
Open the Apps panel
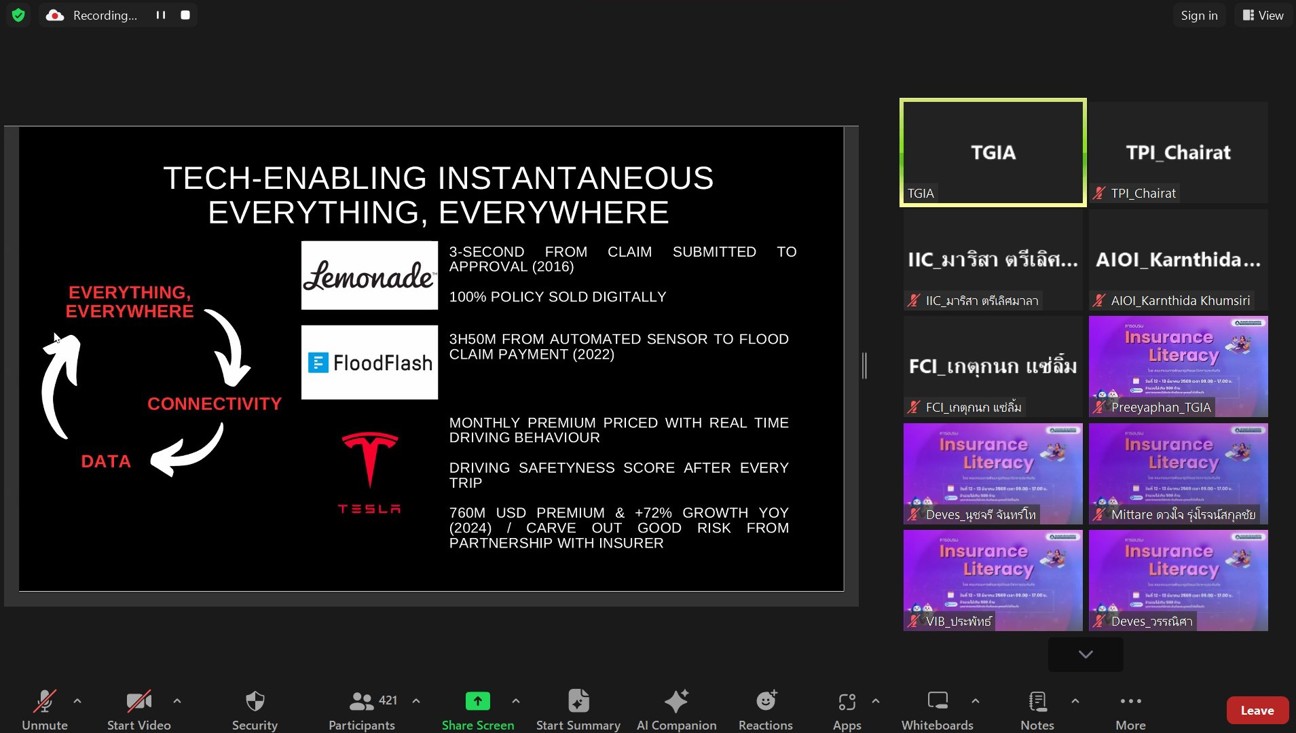coord(847,710)
